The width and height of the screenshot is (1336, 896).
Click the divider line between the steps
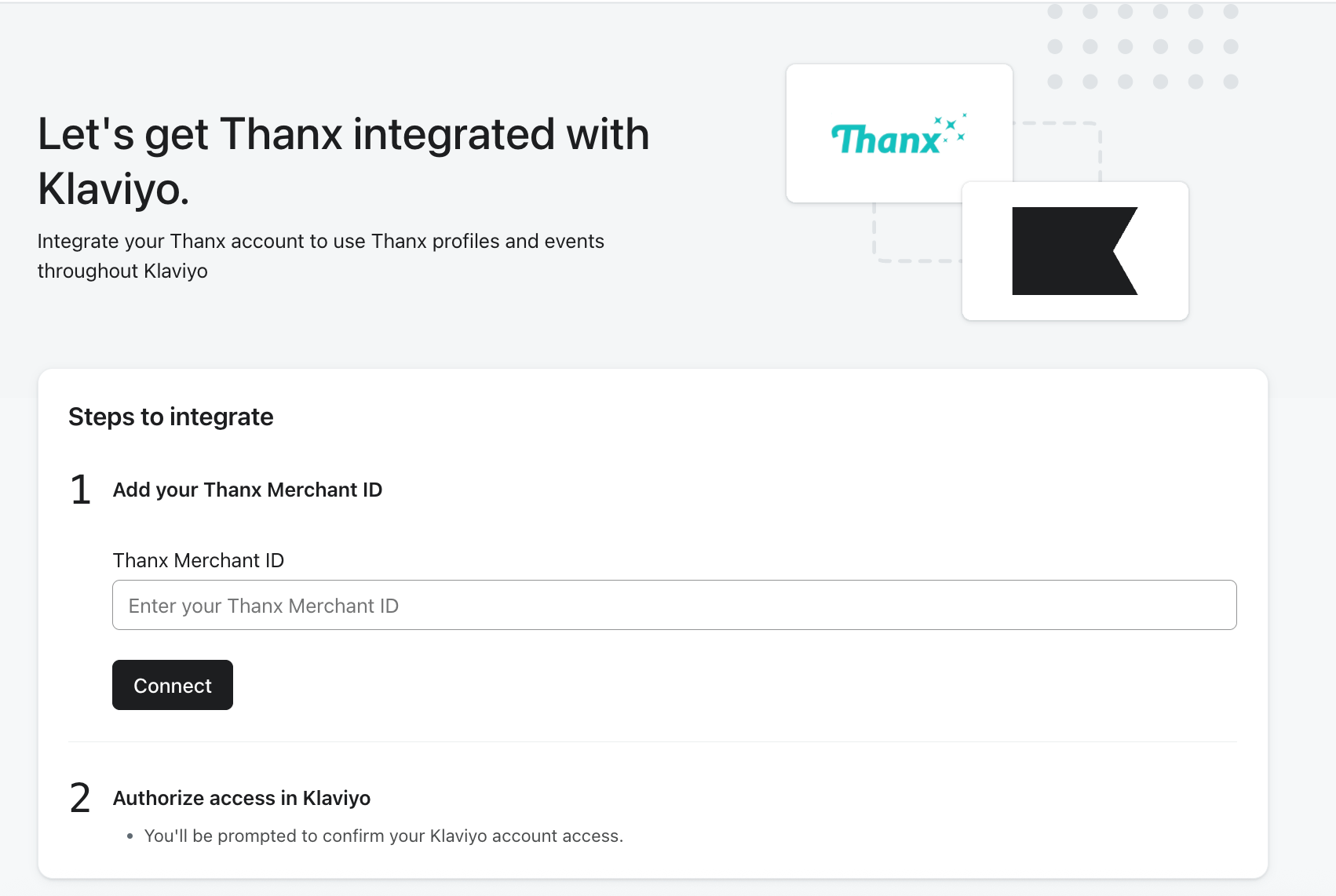point(652,741)
